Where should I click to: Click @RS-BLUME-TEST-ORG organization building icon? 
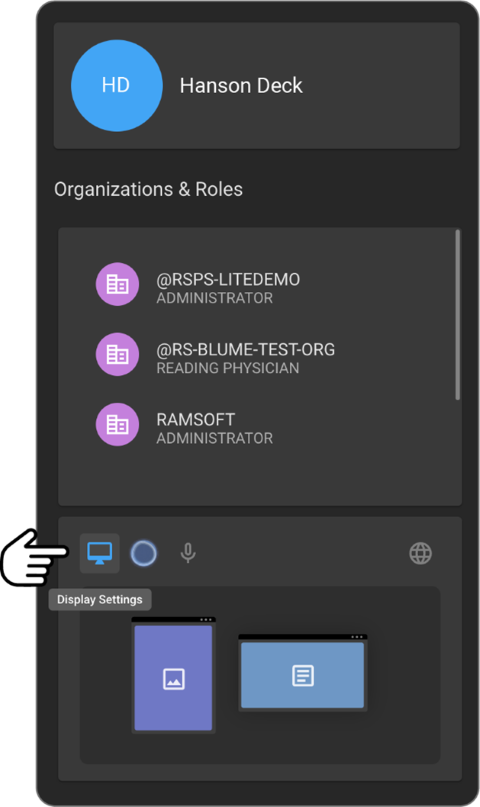[117, 354]
